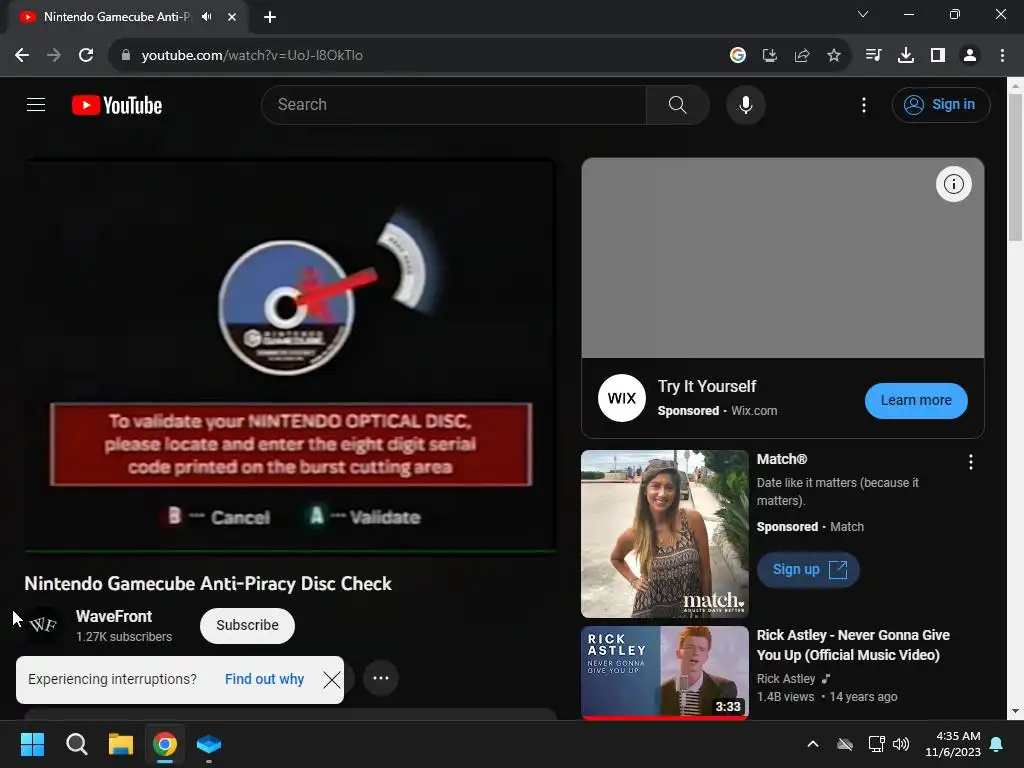Sign in to YouTube
The height and width of the screenshot is (768, 1024).
[940, 104]
